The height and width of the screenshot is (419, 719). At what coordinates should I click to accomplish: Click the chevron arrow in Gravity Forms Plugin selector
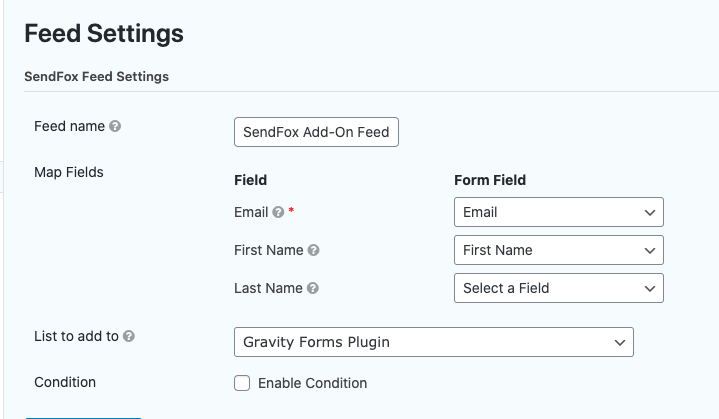click(620, 342)
